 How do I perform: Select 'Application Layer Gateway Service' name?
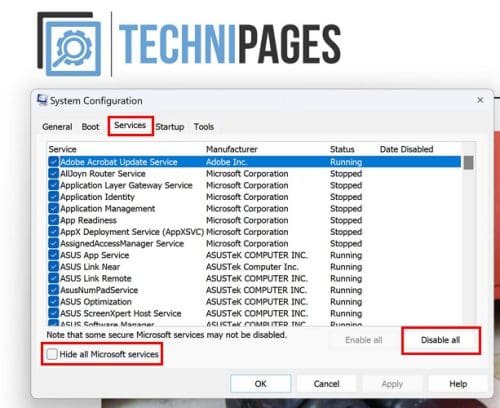coord(126,185)
